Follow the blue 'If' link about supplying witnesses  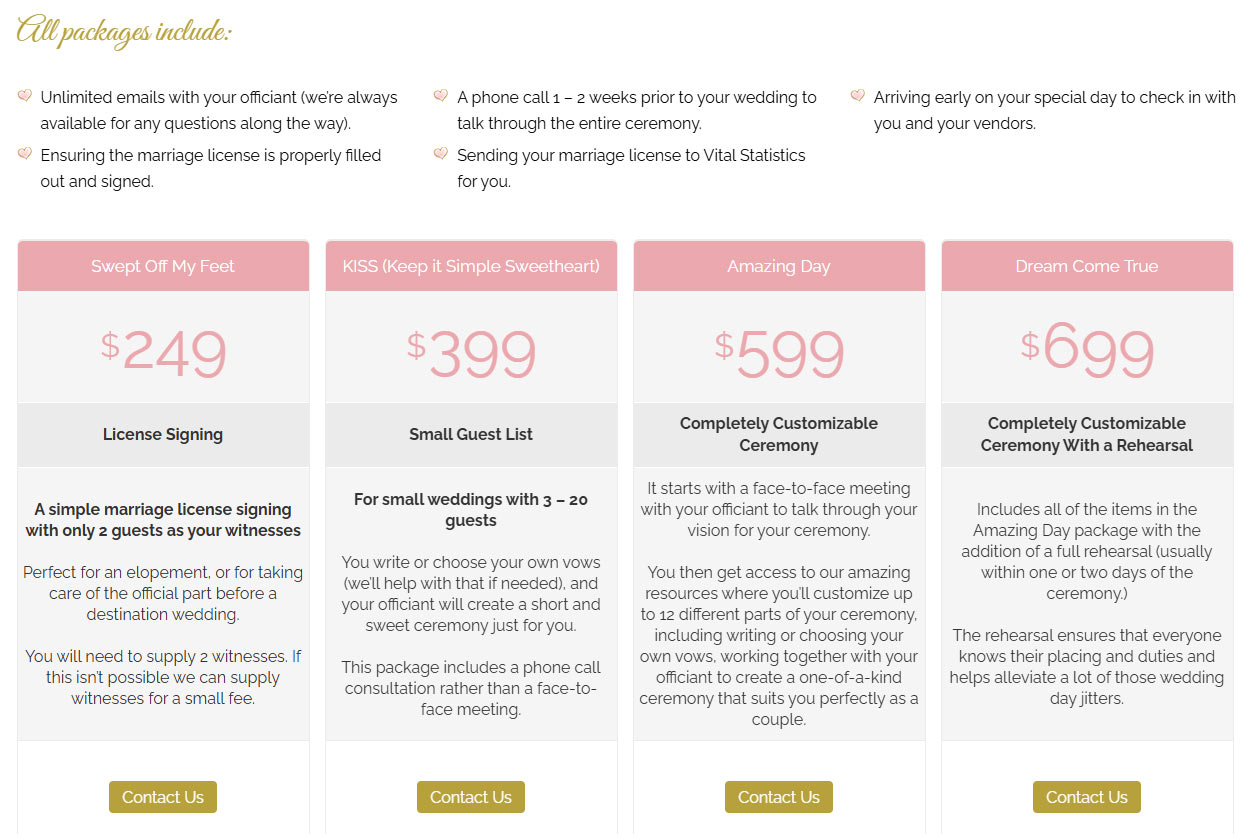point(296,657)
